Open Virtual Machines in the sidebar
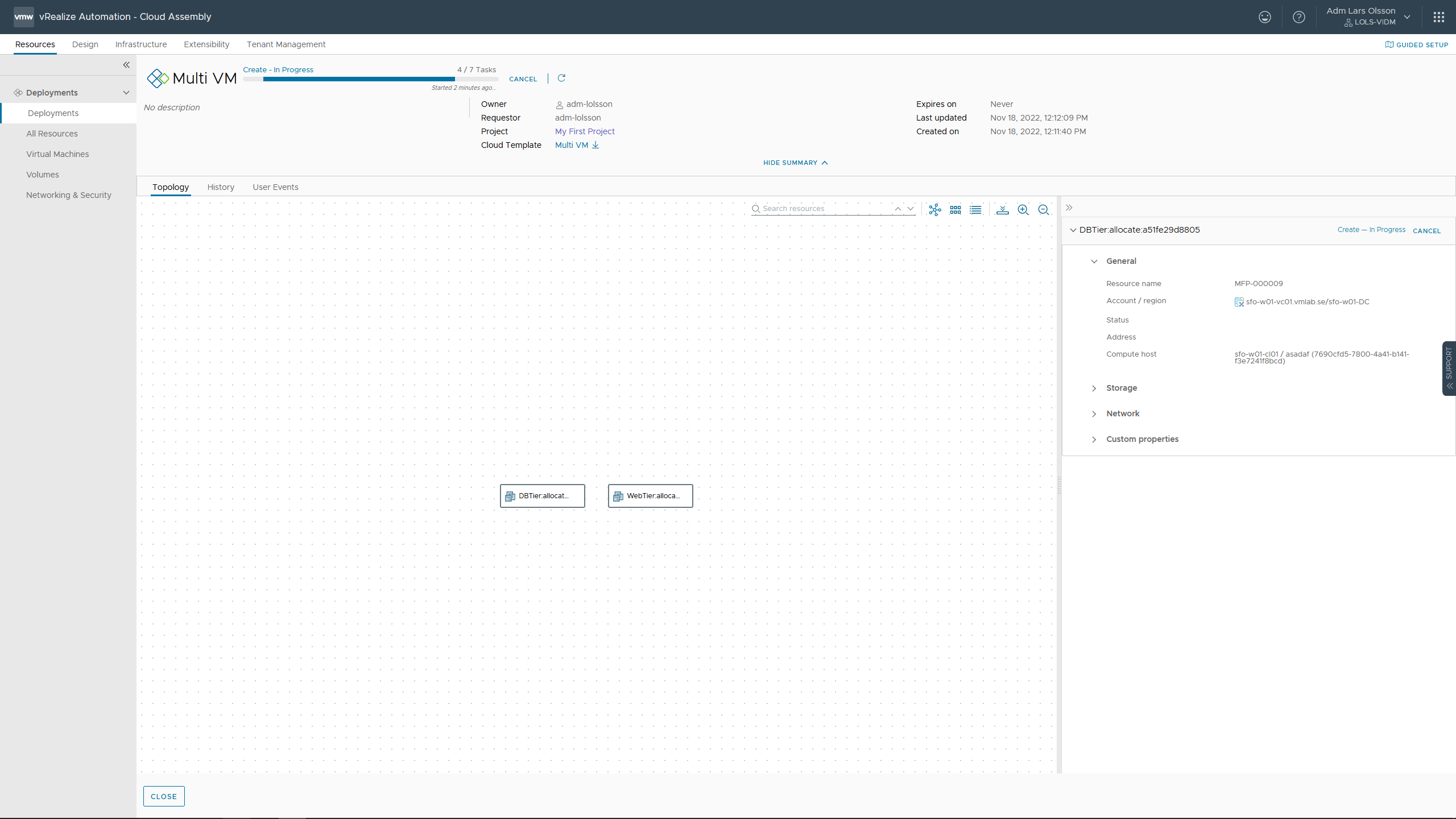This screenshot has height=819, width=1456. tap(57, 154)
